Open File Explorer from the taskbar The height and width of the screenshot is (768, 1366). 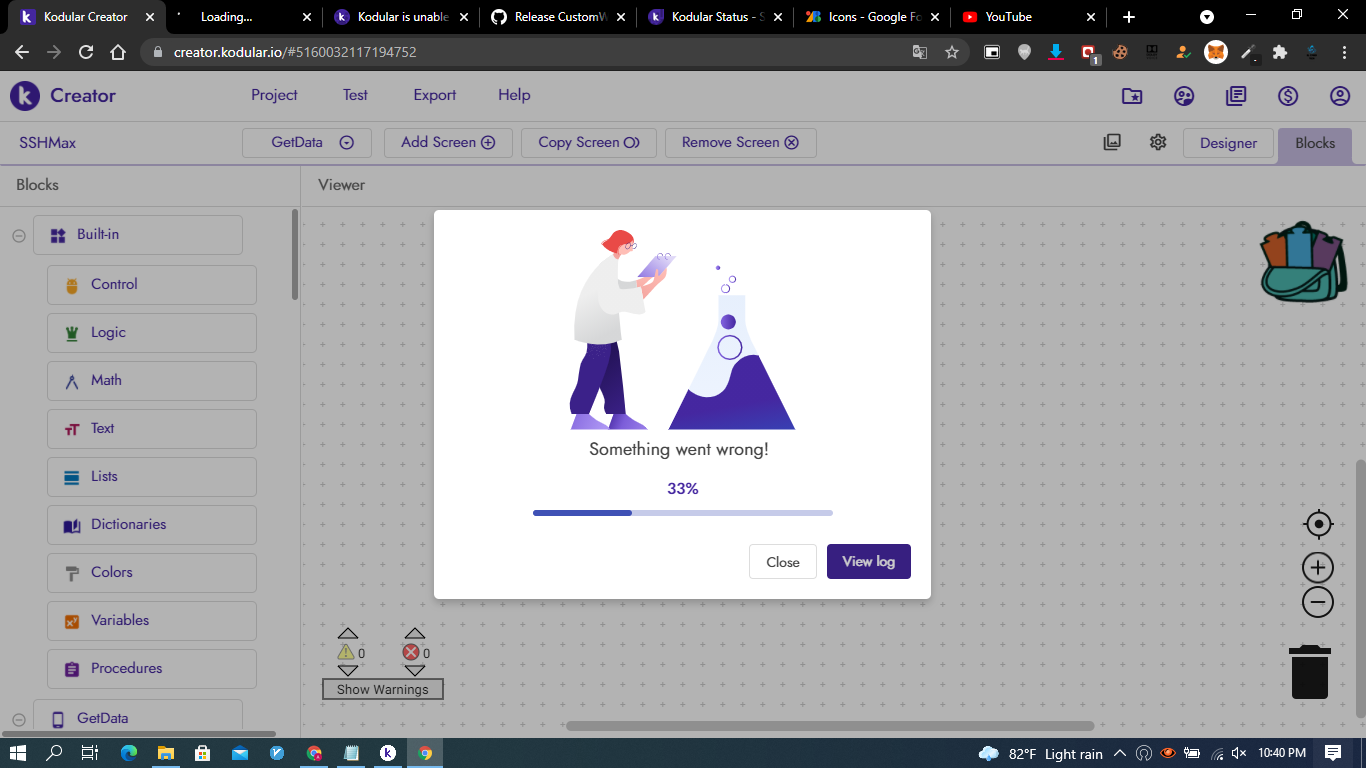pyautogui.click(x=165, y=753)
